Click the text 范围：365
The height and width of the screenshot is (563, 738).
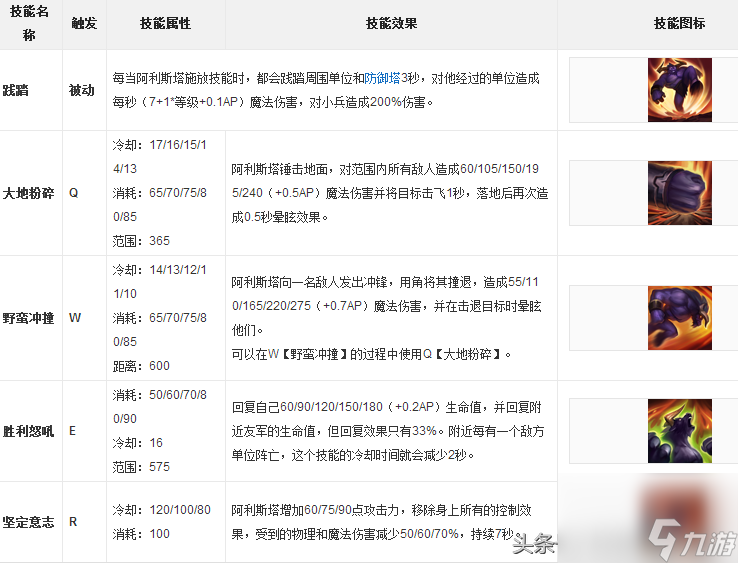[x=141, y=241]
